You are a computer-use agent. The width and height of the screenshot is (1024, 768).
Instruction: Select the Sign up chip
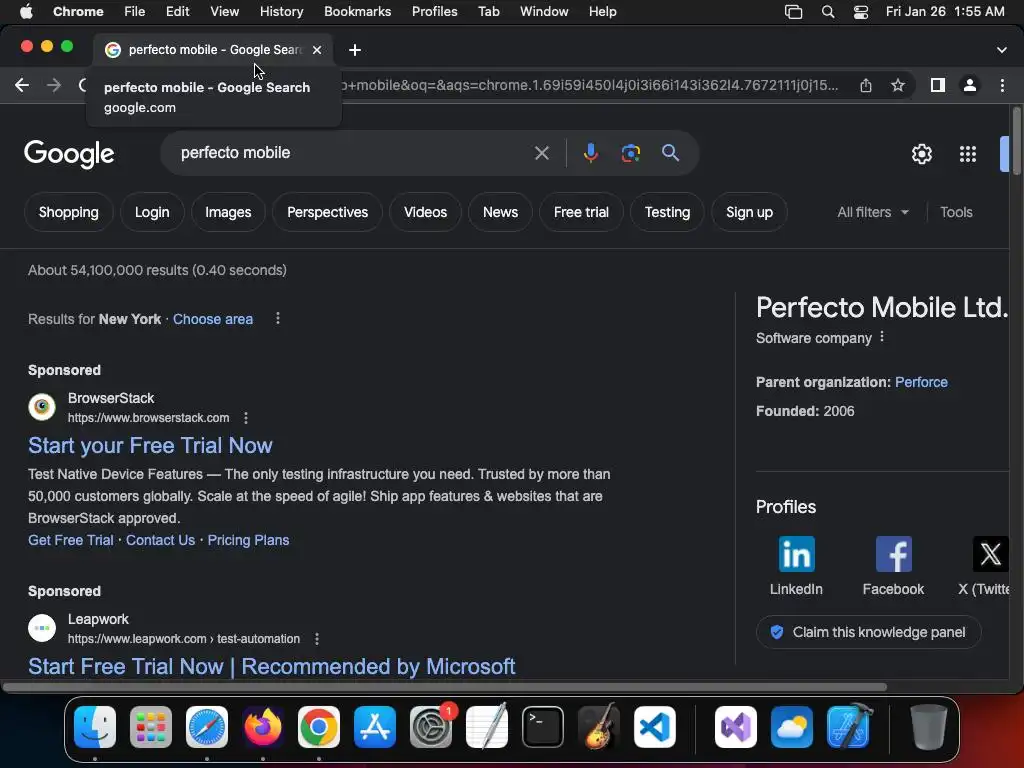[749, 212]
